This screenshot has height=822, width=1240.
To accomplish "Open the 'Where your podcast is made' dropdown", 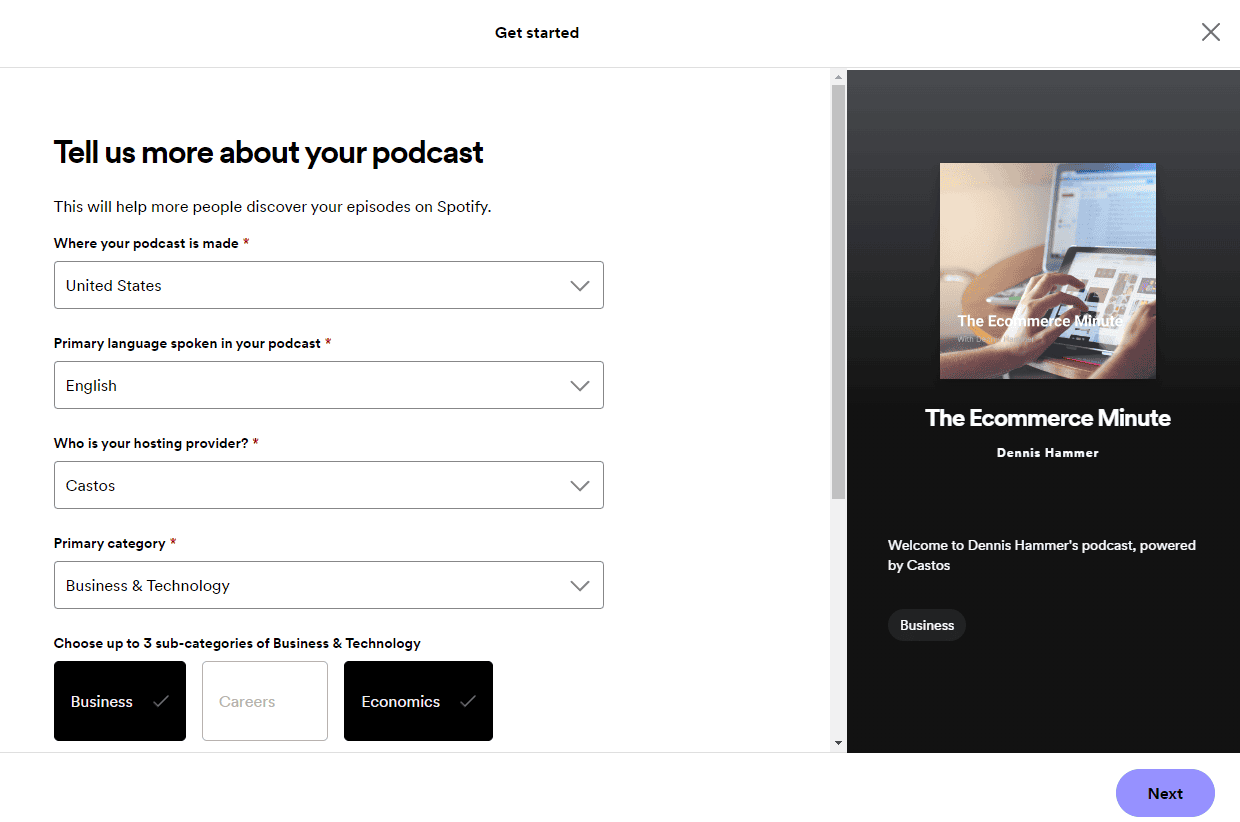I will click(x=329, y=285).
